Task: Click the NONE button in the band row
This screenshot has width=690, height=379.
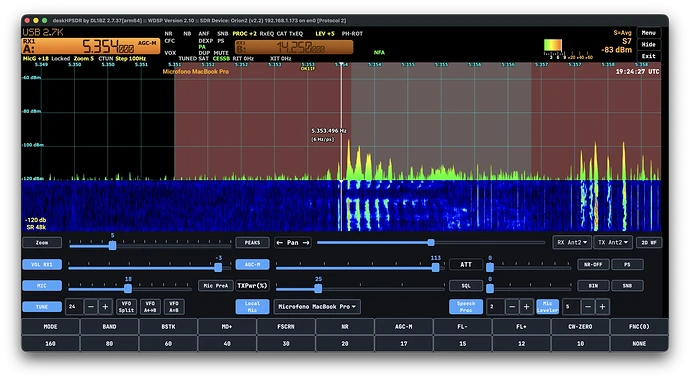Action: pos(639,343)
